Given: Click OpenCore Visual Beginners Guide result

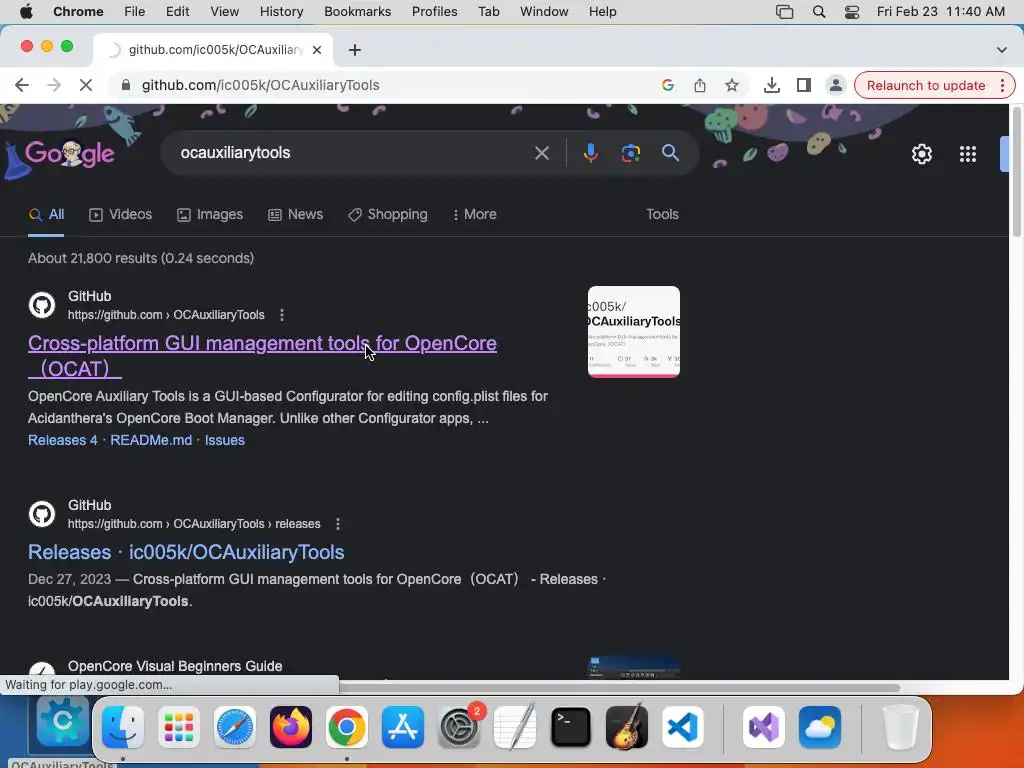Looking at the screenshot, I should click(175, 666).
